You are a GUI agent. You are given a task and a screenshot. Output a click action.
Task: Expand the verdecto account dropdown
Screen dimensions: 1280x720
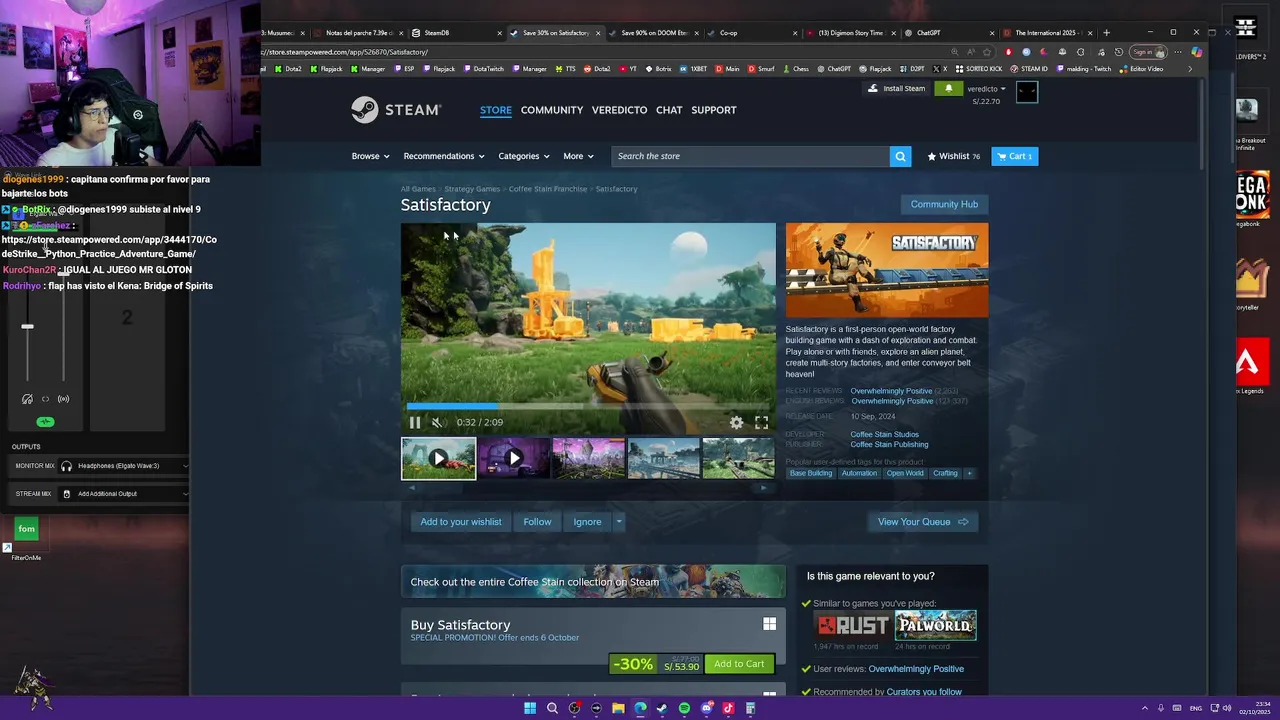click(x=986, y=89)
